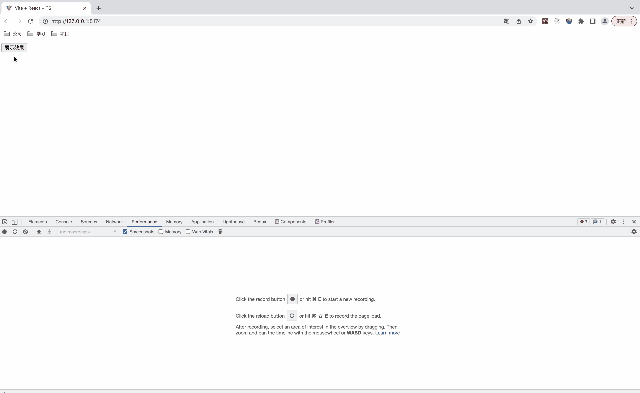The image size is (640, 393).
Task: Enable the Web Vitals checkbox
Action: point(188,231)
